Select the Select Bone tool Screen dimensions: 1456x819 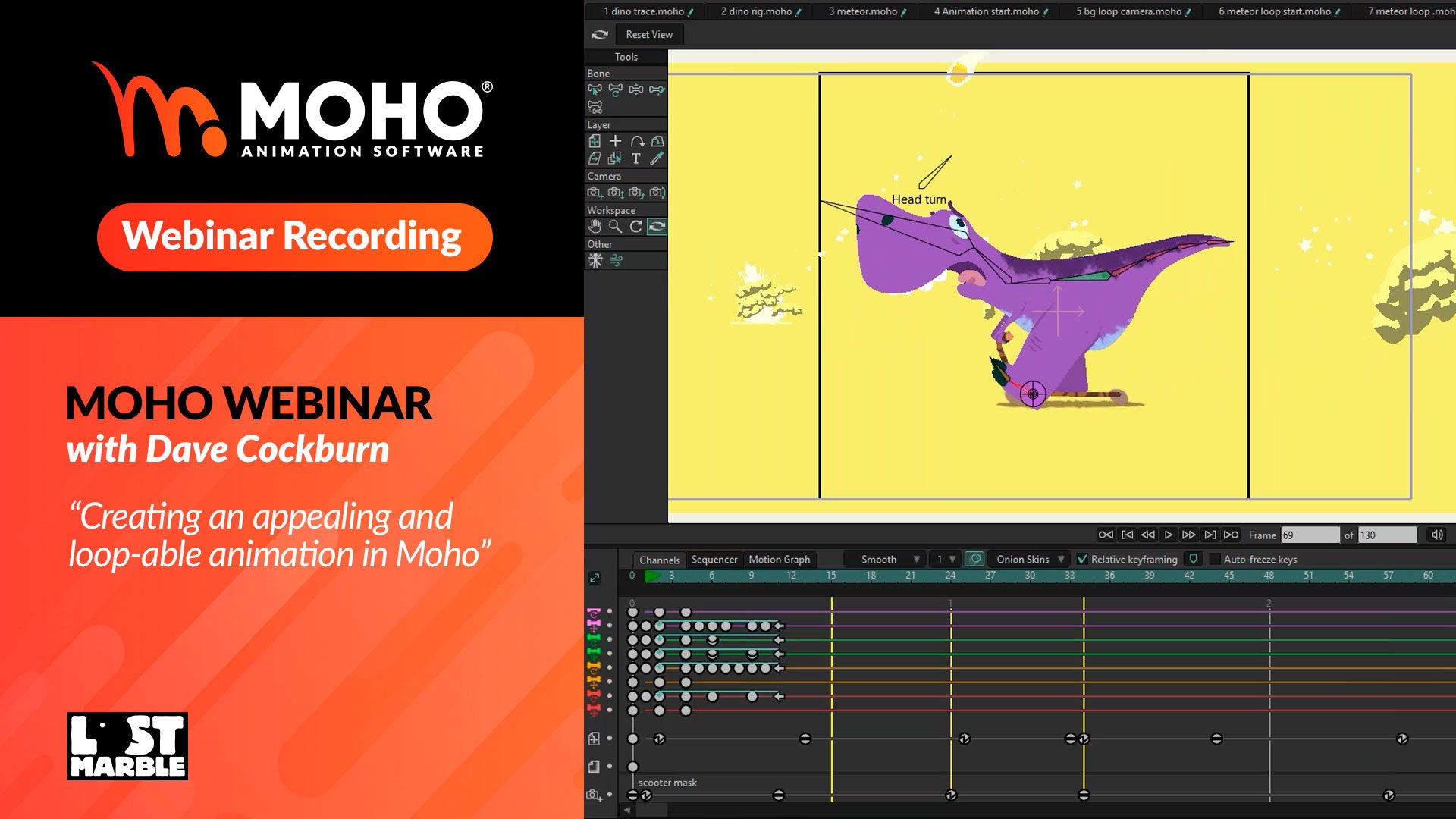coord(595,89)
